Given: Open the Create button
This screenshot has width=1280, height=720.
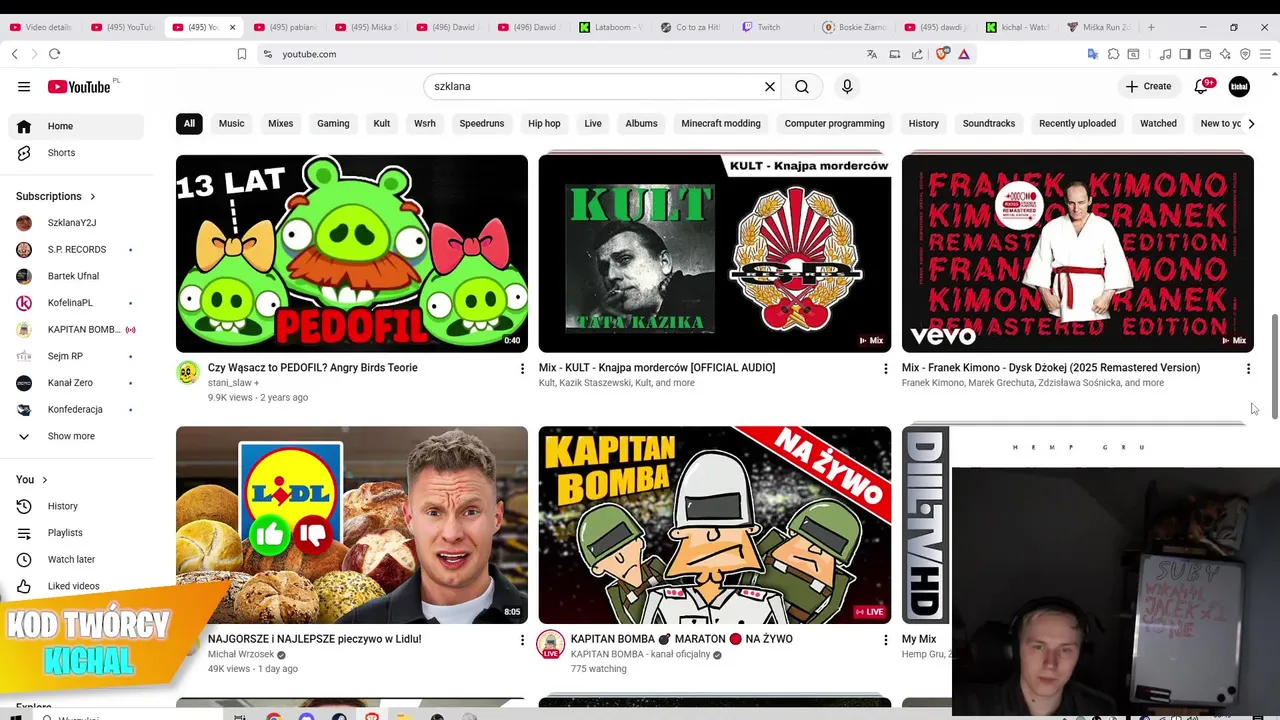Looking at the screenshot, I should (x=1148, y=87).
